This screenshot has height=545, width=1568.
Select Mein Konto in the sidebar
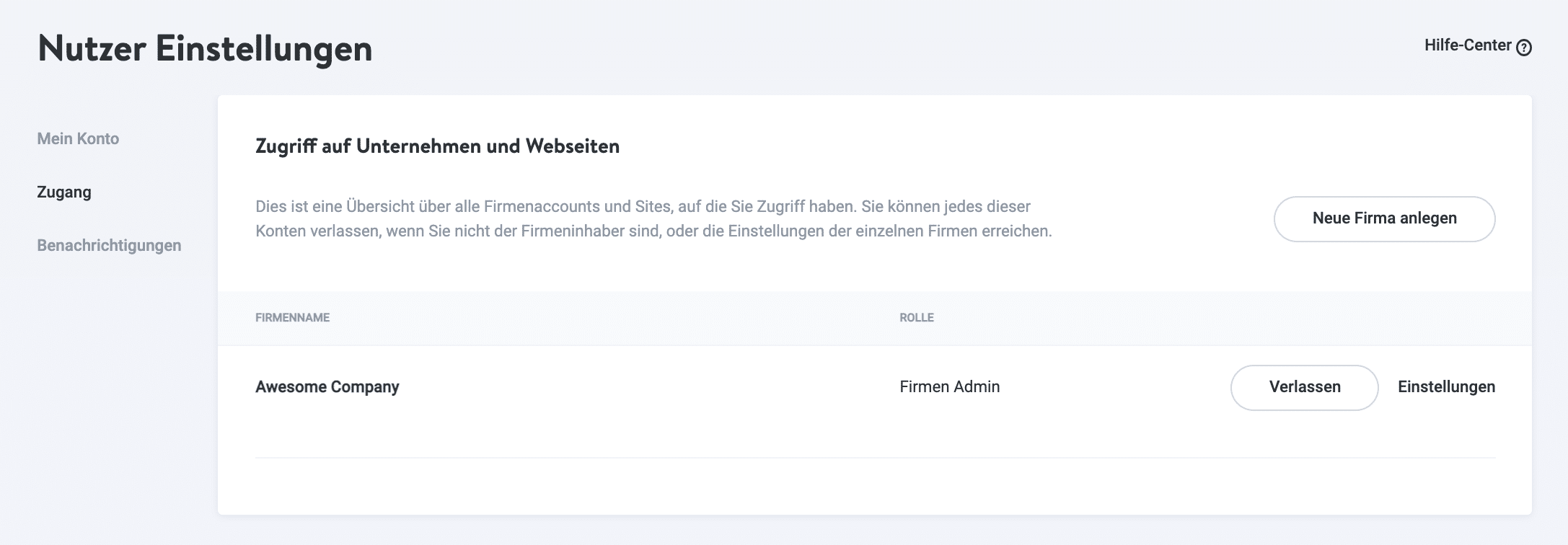click(79, 138)
